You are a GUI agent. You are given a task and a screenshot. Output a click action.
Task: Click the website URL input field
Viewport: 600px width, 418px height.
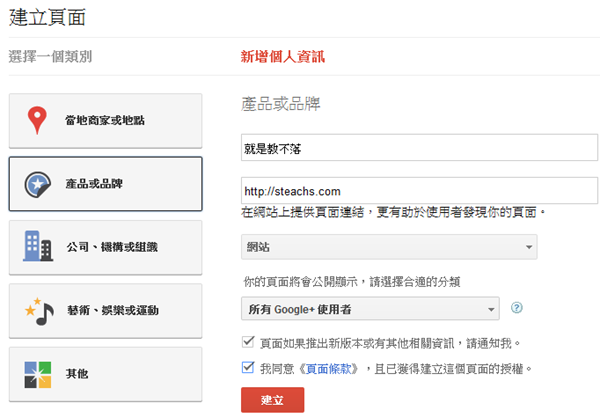point(419,190)
